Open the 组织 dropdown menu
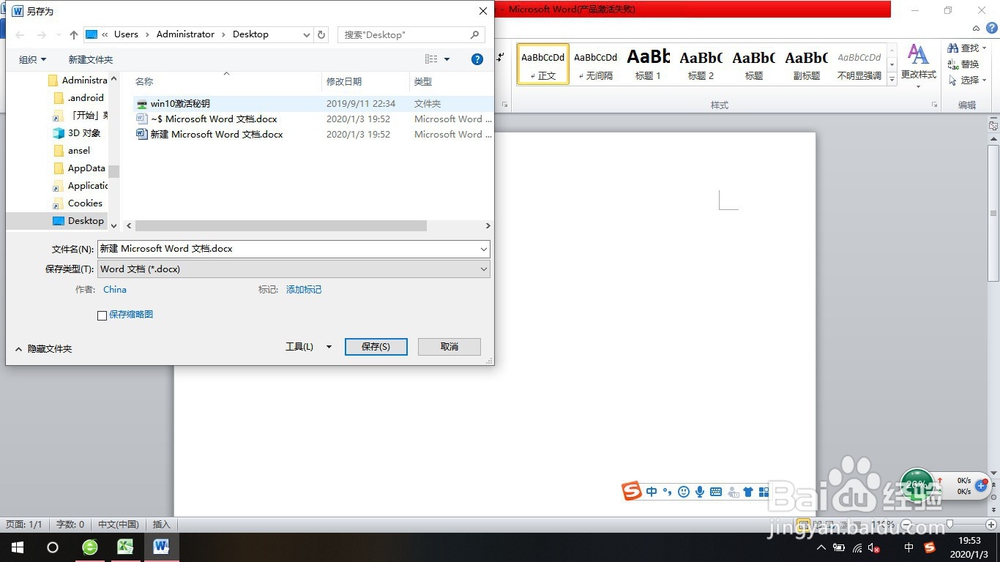Image resolution: width=1000 pixels, height=562 pixels. 32,59
